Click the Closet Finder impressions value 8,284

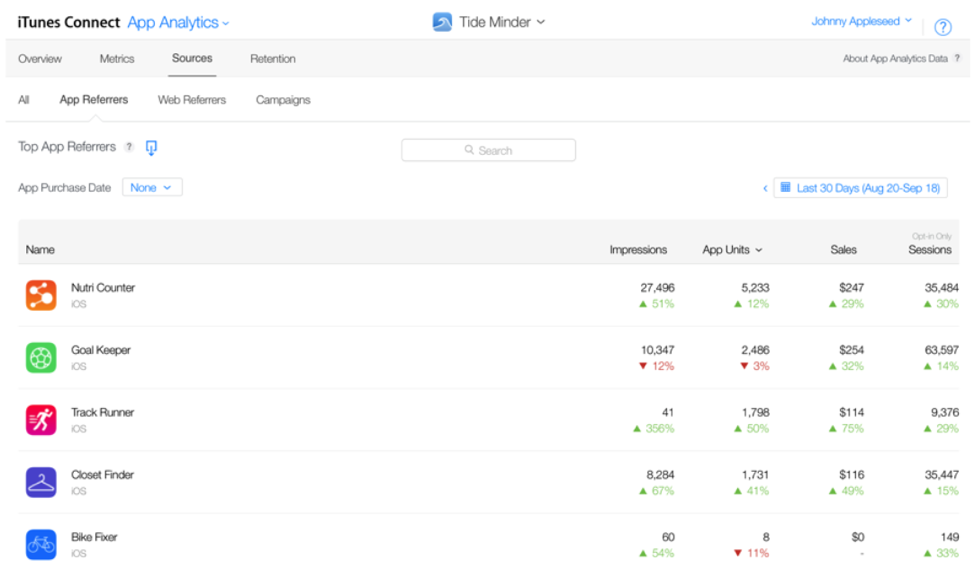pos(660,475)
